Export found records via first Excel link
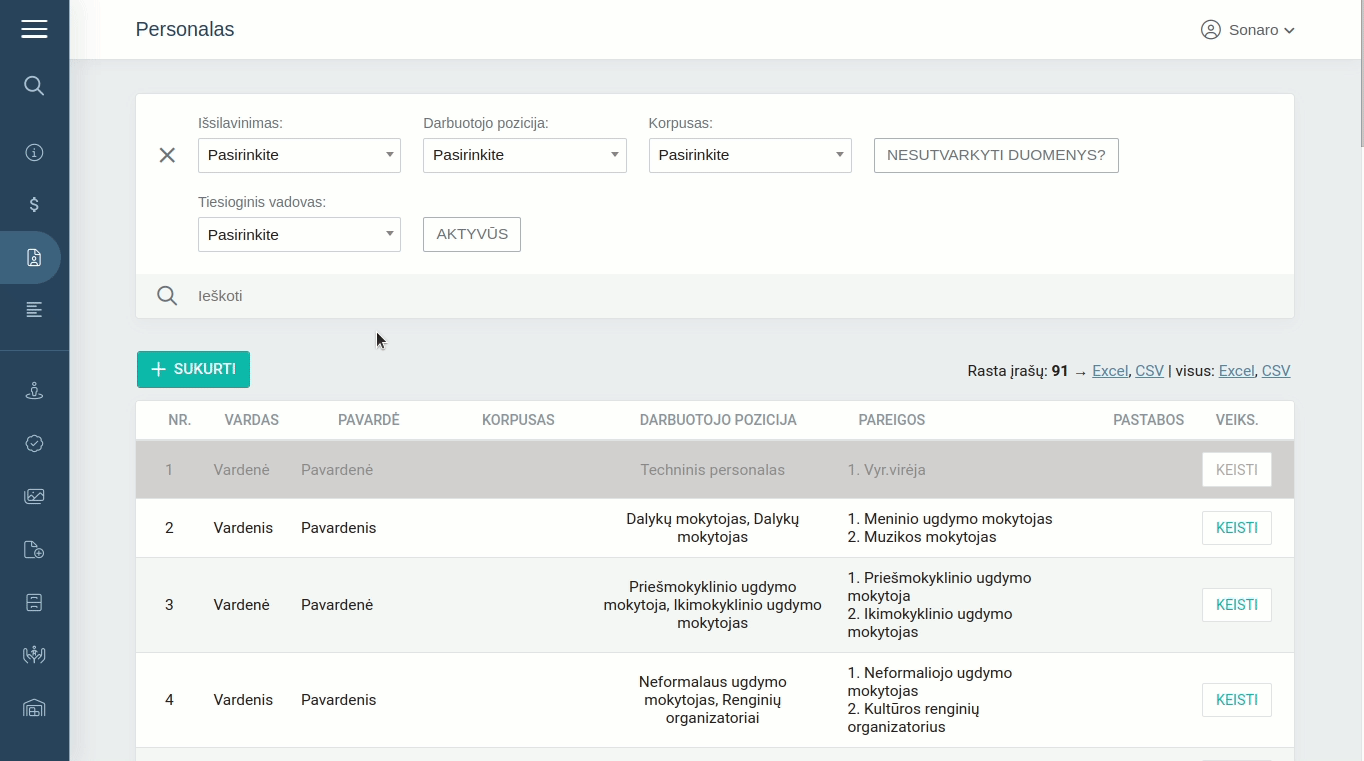Viewport: 1364px width, 761px height. [x=1109, y=371]
